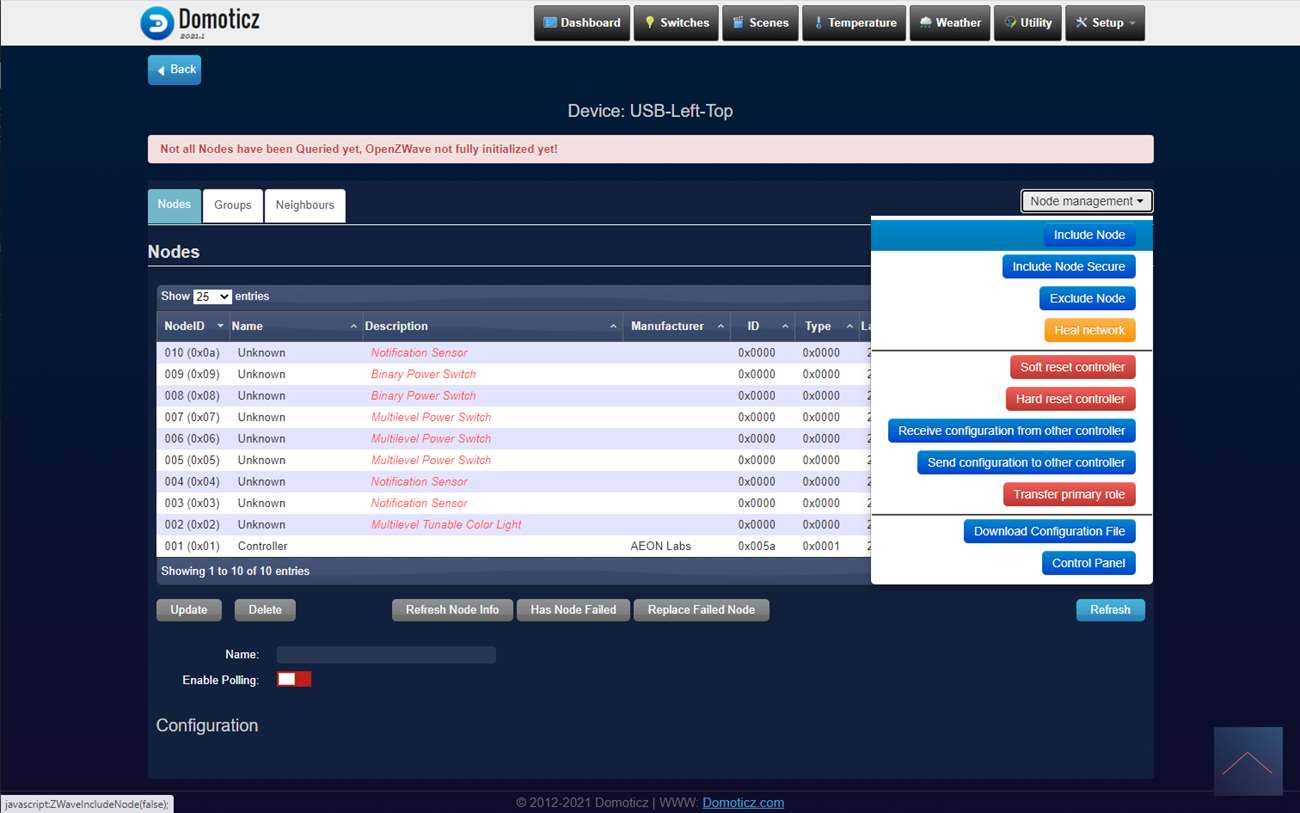Switch to the Neighbours tab
The height and width of the screenshot is (813, 1300).
pyautogui.click(x=305, y=205)
